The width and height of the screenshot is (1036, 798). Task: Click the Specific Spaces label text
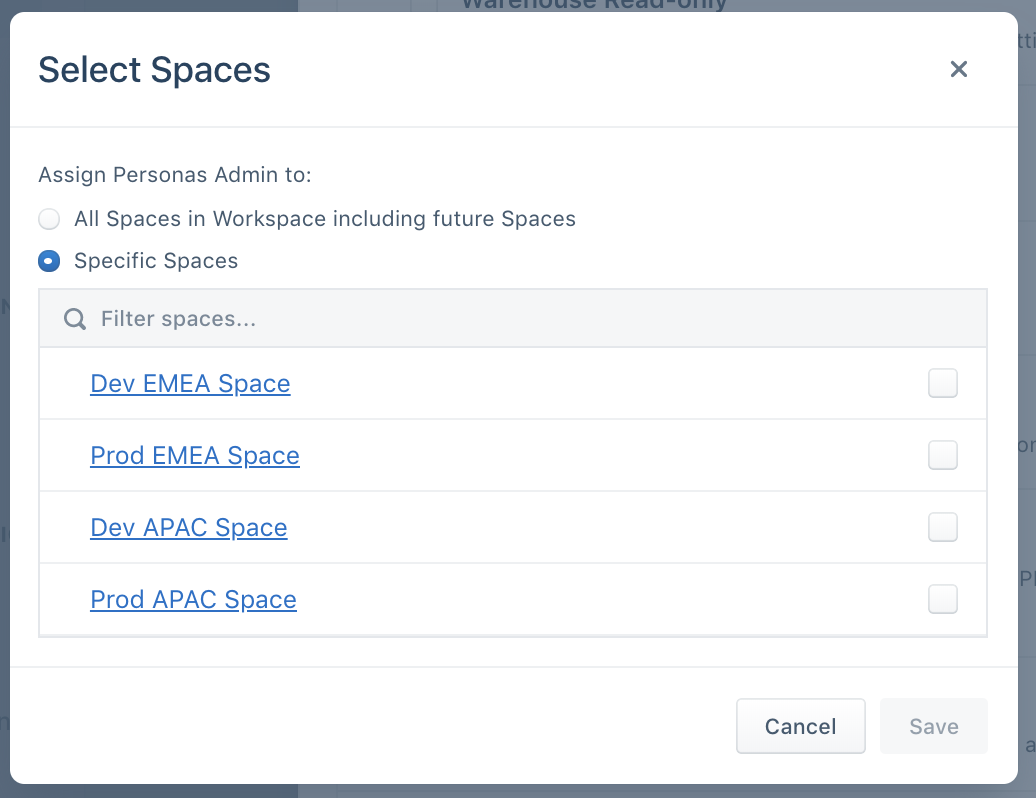(156, 261)
